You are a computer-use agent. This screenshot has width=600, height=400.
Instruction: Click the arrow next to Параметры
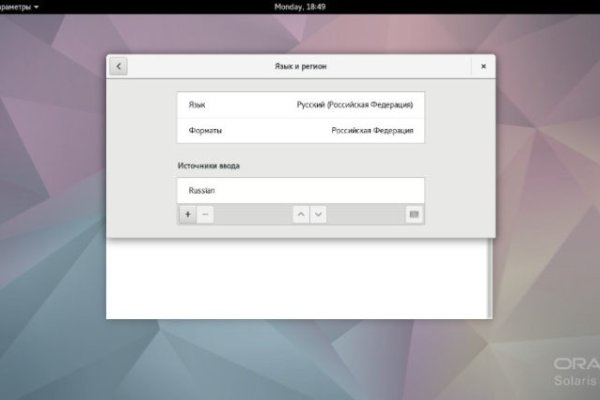[x=37, y=6]
